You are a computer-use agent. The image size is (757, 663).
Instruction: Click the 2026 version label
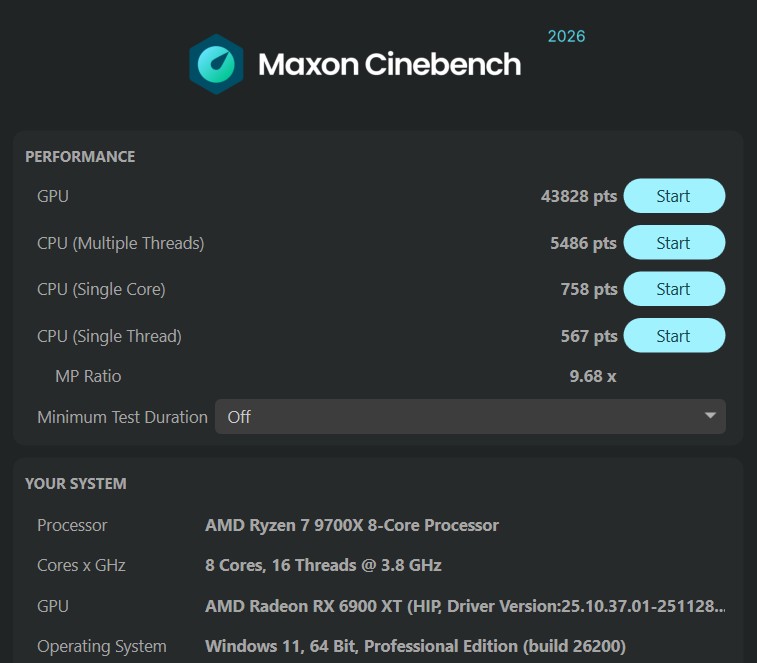coord(566,36)
